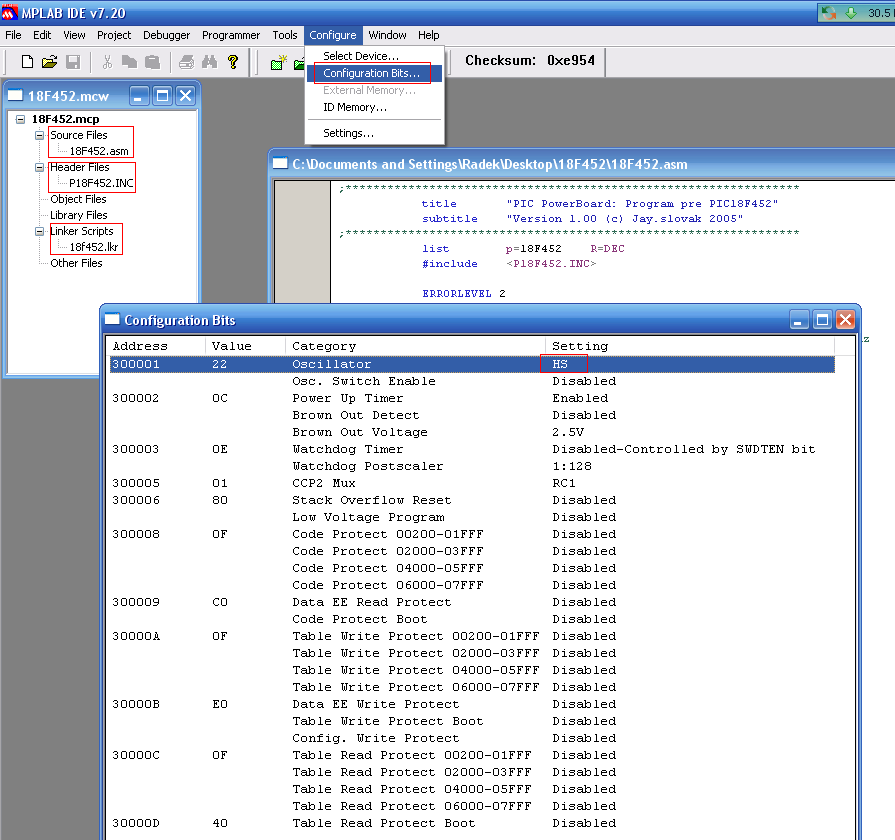Viewport: 895px width, 840px height.
Task: Click the Watchdog Timer category row
Action: pyautogui.click(x=472, y=450)
